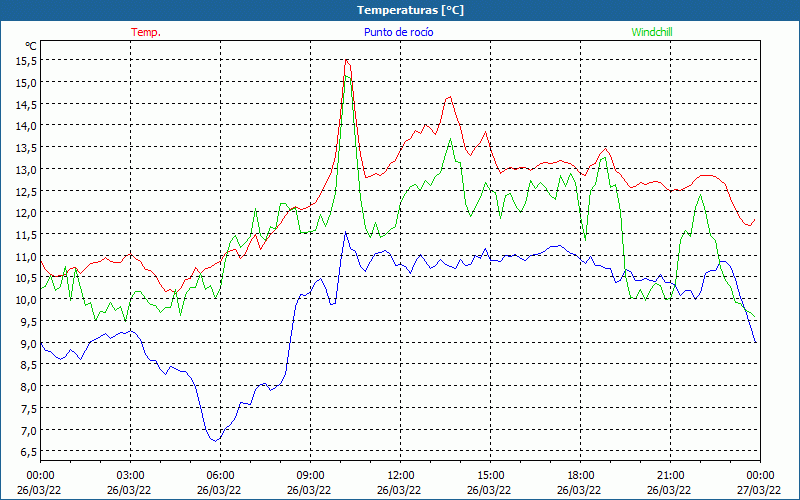Click the 13,5 y-axis value
The image size is (800, 500).
click(x=27, y=147)
